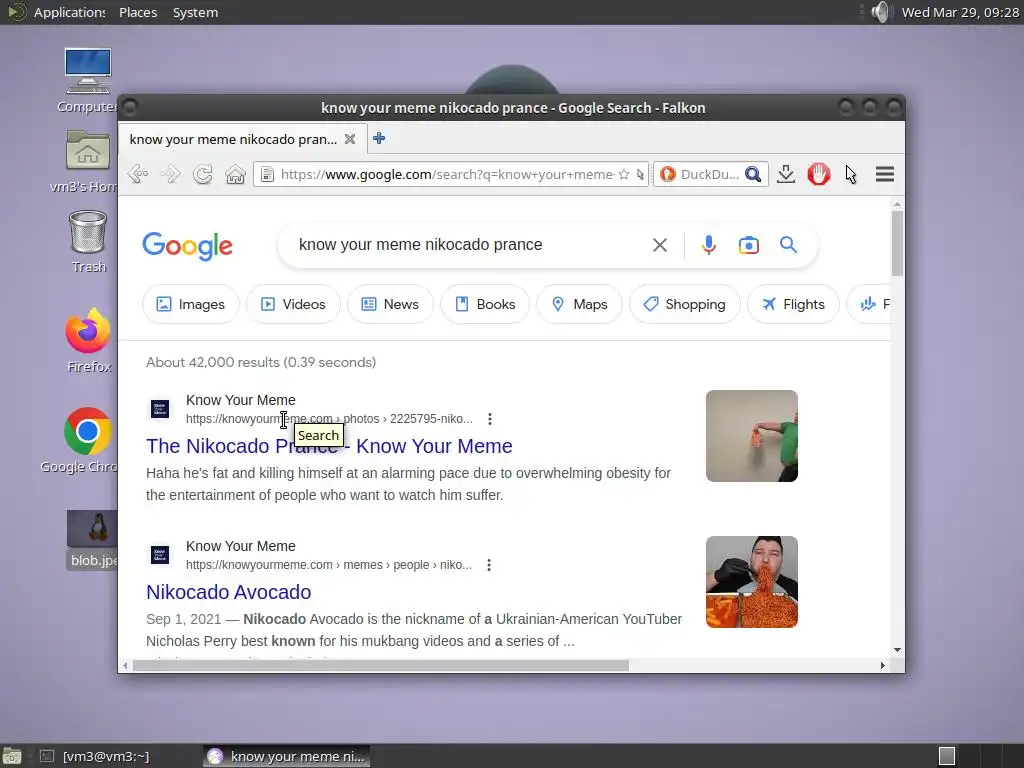
Task: Clear the Google search query
Action: click(x=660, y=245)
